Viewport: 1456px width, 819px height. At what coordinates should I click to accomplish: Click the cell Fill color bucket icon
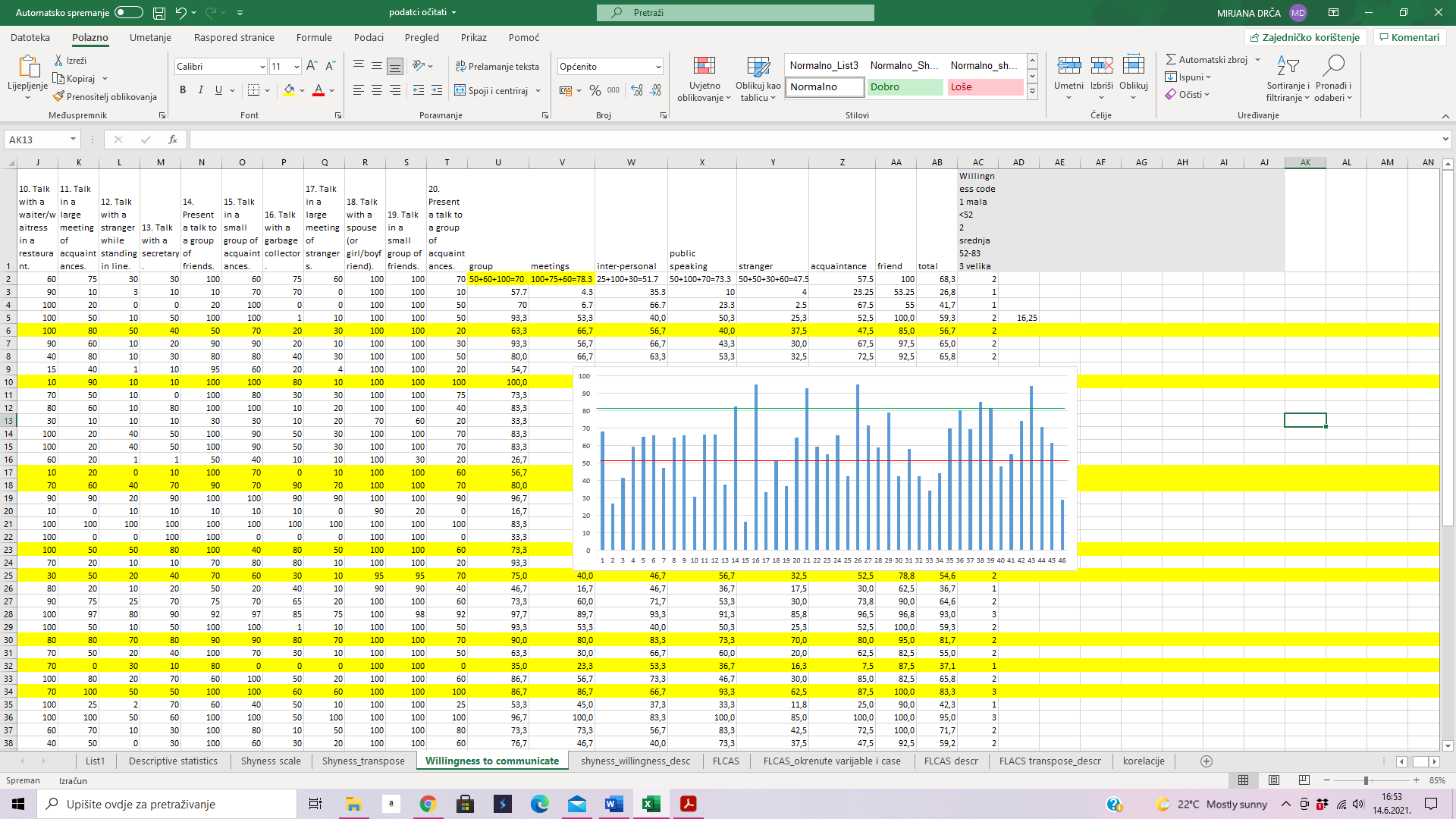(289, 90)
